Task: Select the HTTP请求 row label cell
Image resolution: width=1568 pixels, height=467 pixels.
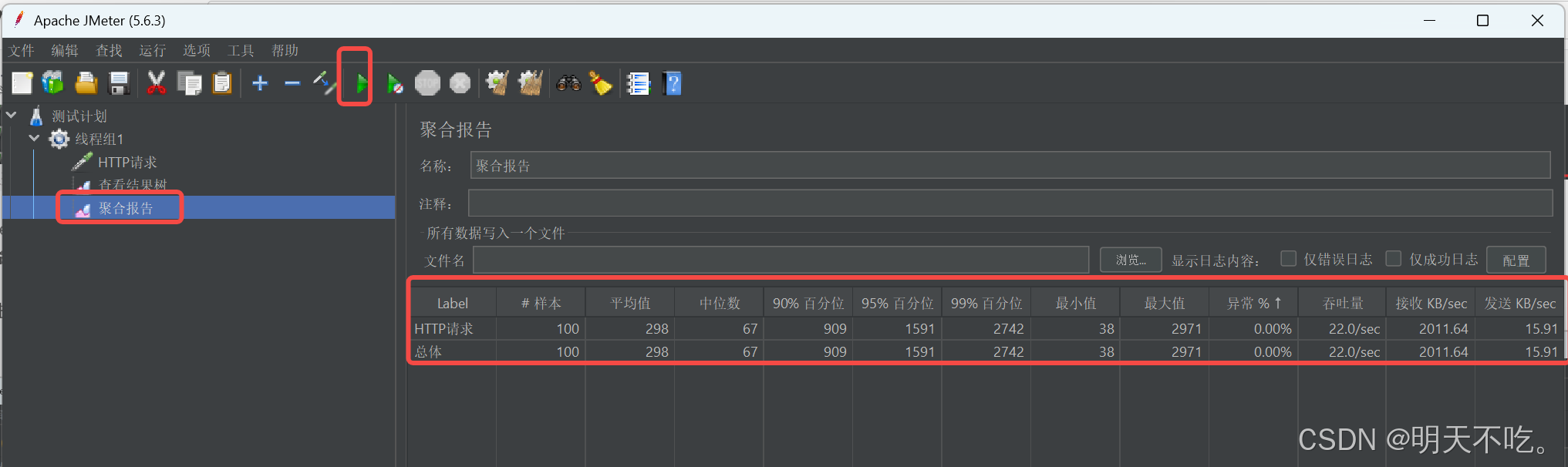Action: tap(454, 329)
